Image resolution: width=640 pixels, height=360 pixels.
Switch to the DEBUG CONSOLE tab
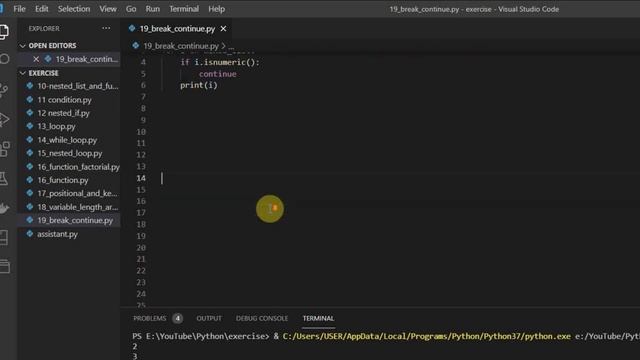262,318
